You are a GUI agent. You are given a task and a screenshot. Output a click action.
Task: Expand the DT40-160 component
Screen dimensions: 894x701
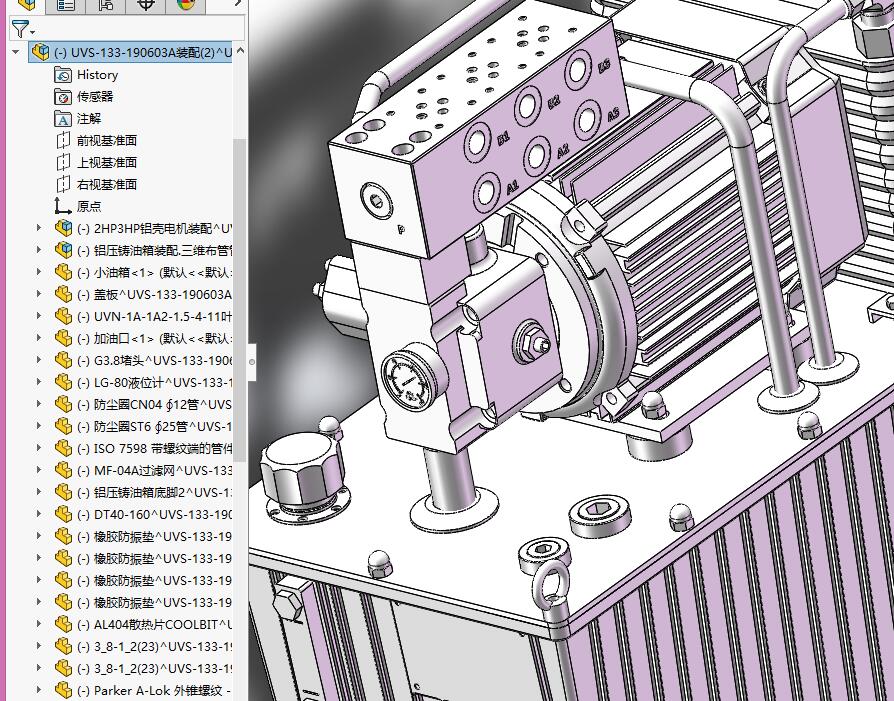pyautogui.click(x=39, y=514)
